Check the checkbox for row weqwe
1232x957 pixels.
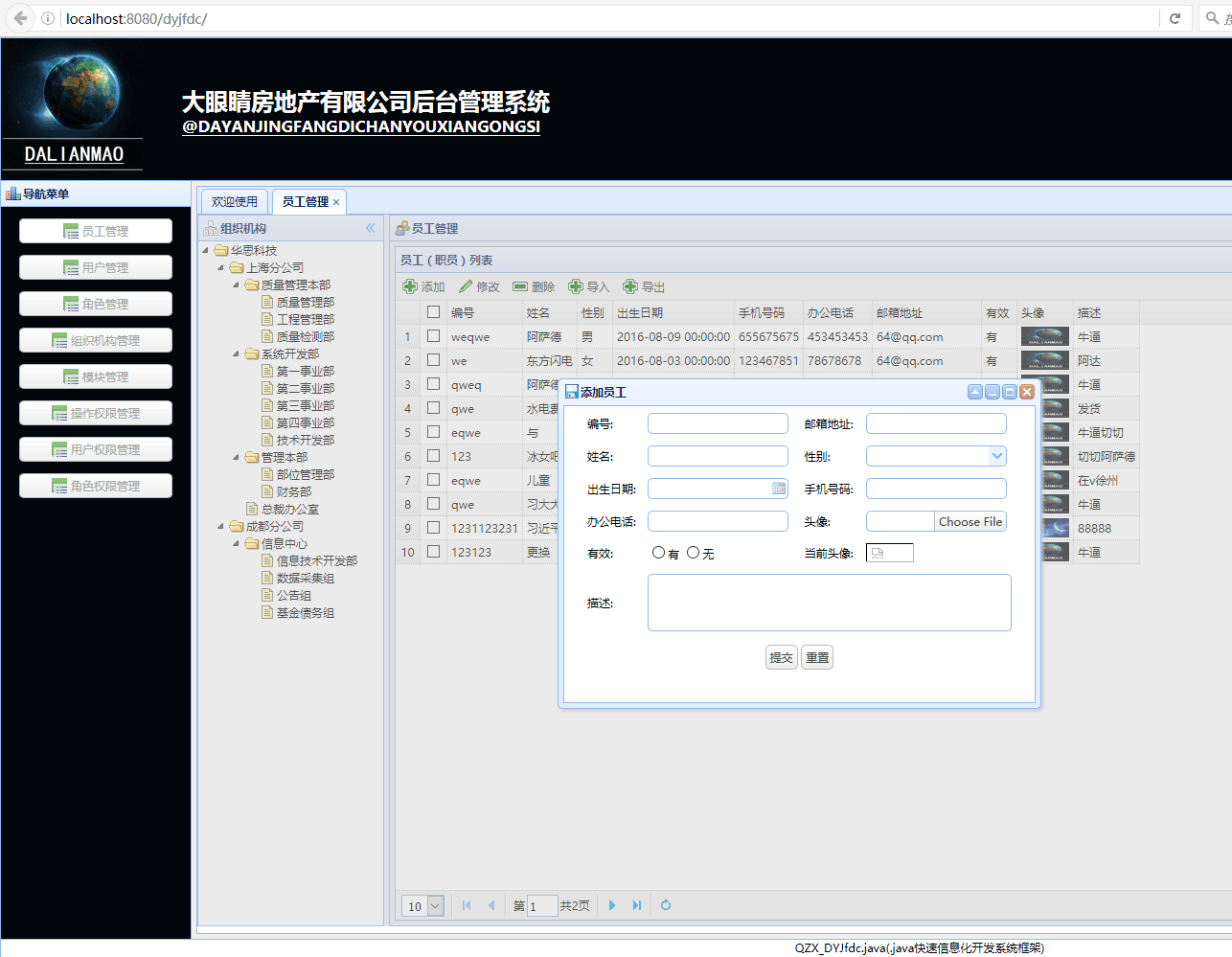[433, 336]
